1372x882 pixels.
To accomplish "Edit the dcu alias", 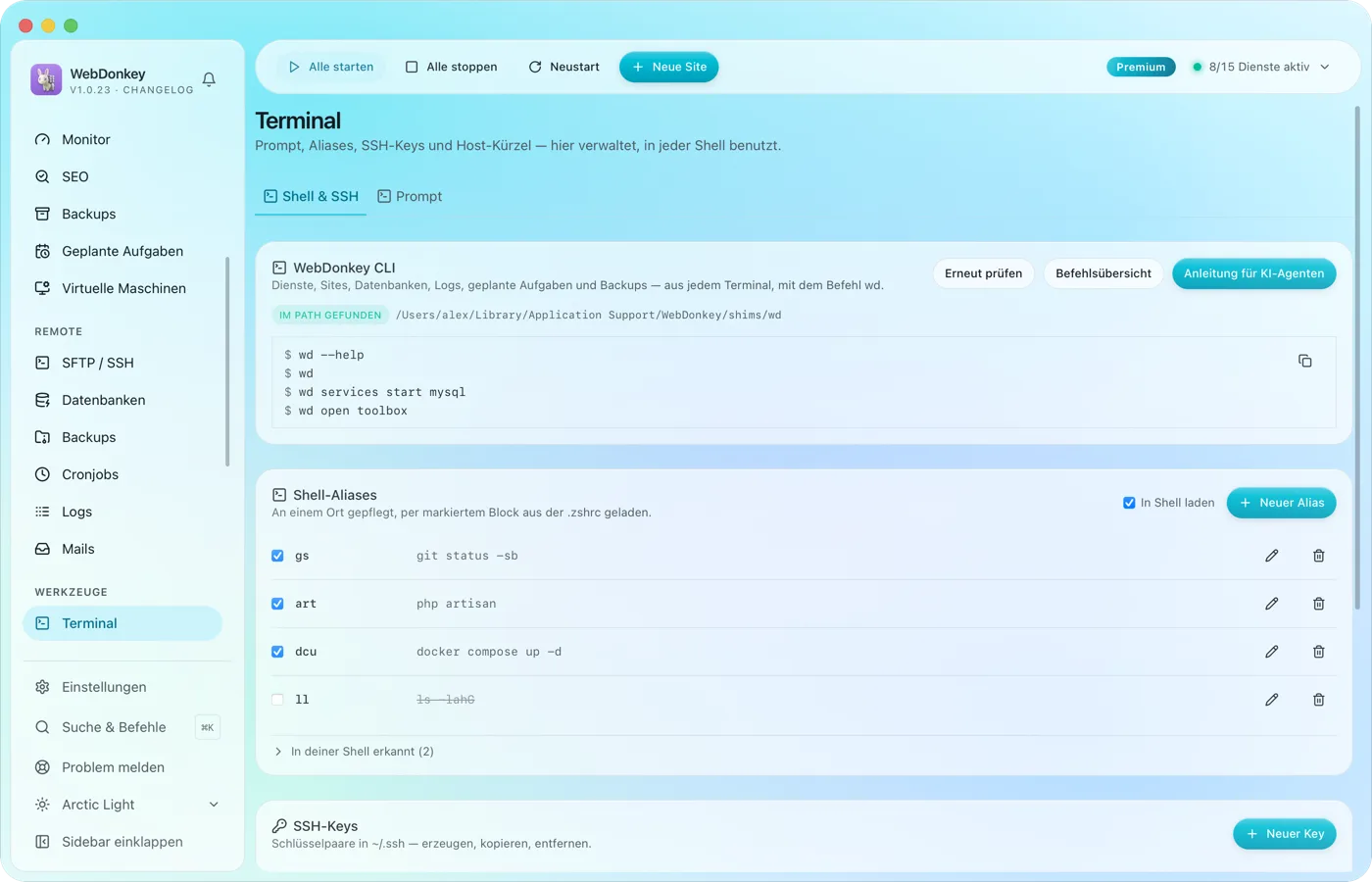I will tap(1271, 652).
